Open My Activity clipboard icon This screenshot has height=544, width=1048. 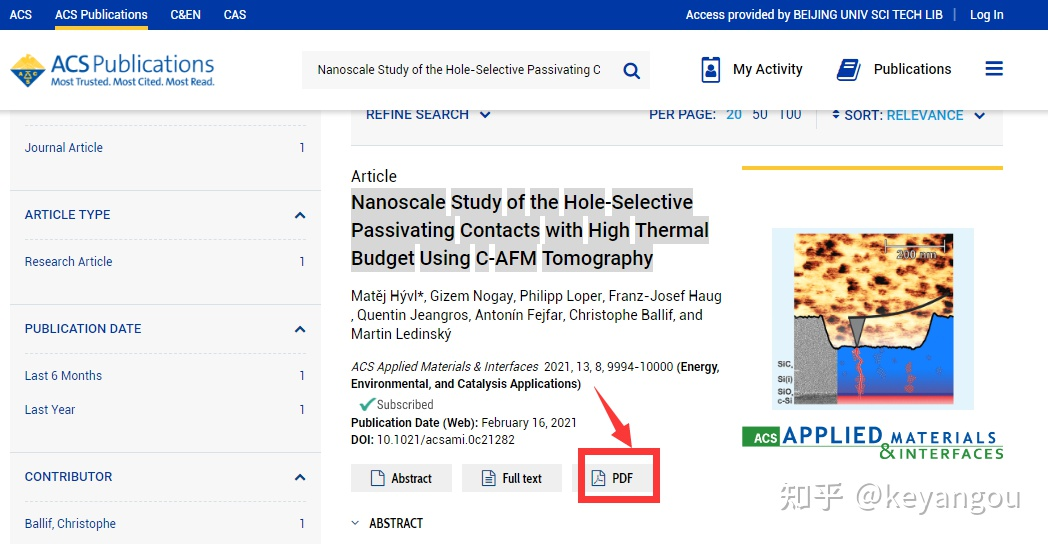711,69
